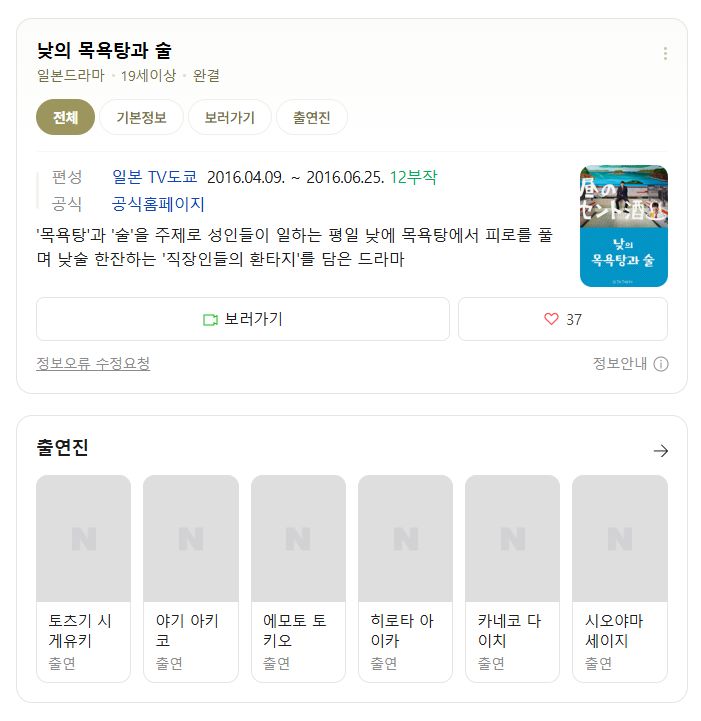Go to the 출연진 tab
The image size is (701, 721).
coord(312,117)
